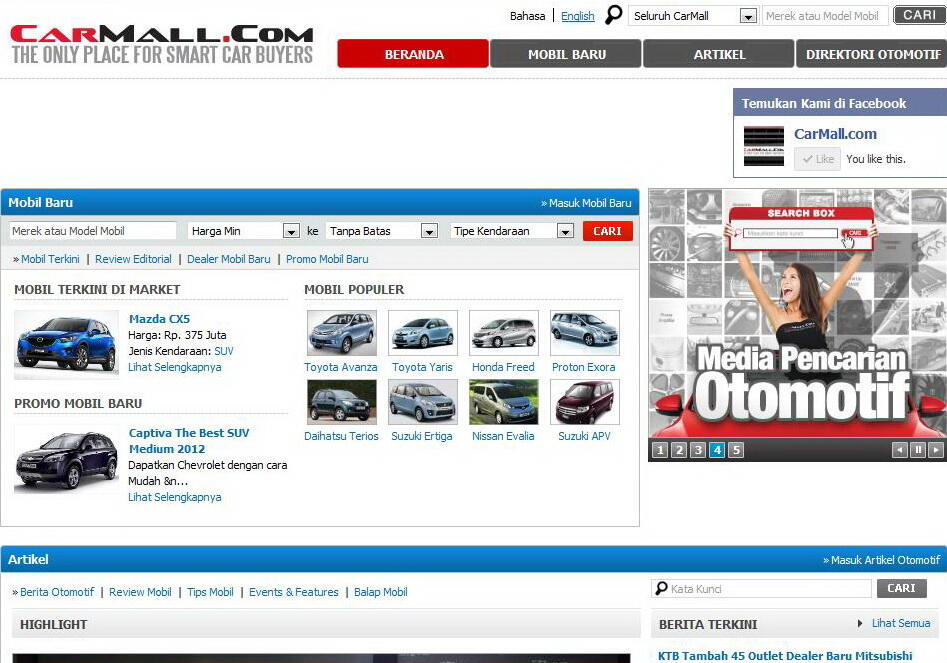Open the KTB Tambah 45 Outlet headline
This screenshot has width=947, height=663.
(x=785, y=656)
